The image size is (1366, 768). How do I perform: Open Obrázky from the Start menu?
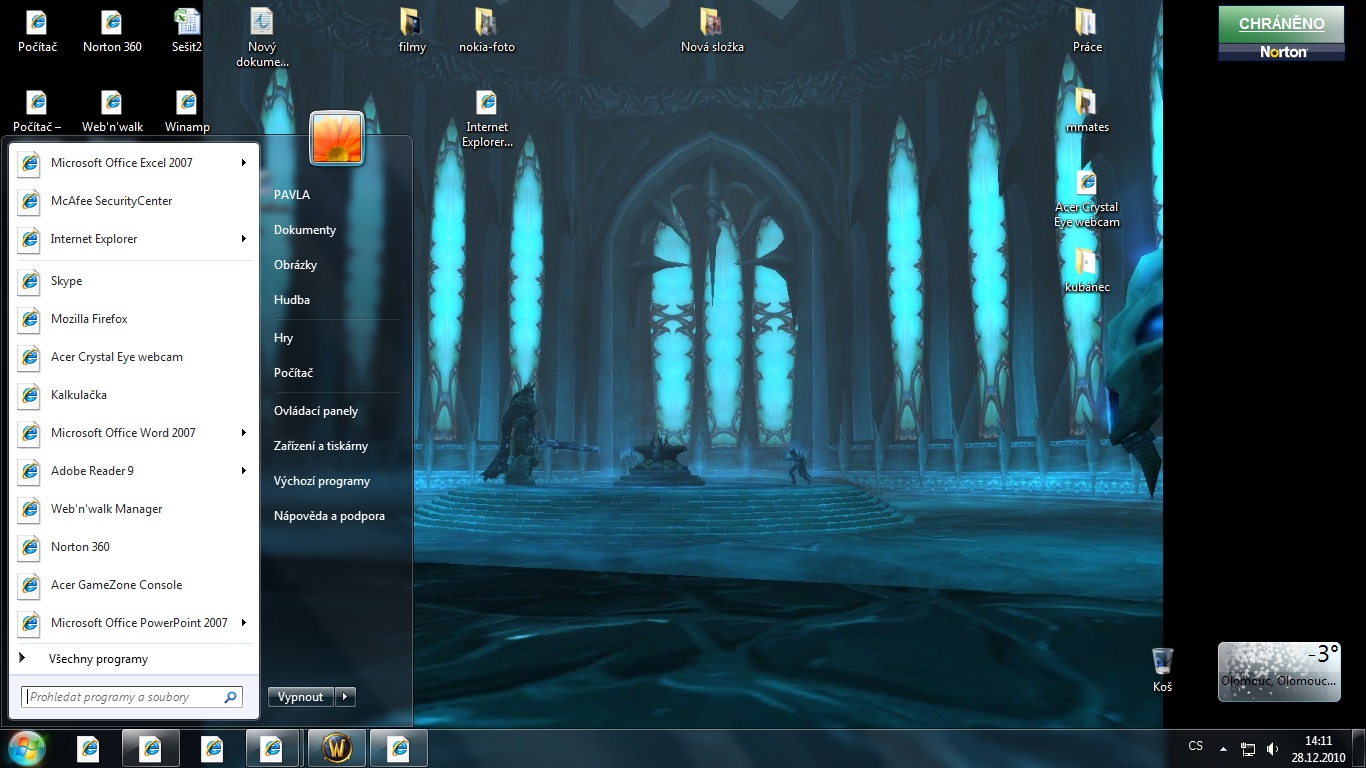tap(295, 265)
